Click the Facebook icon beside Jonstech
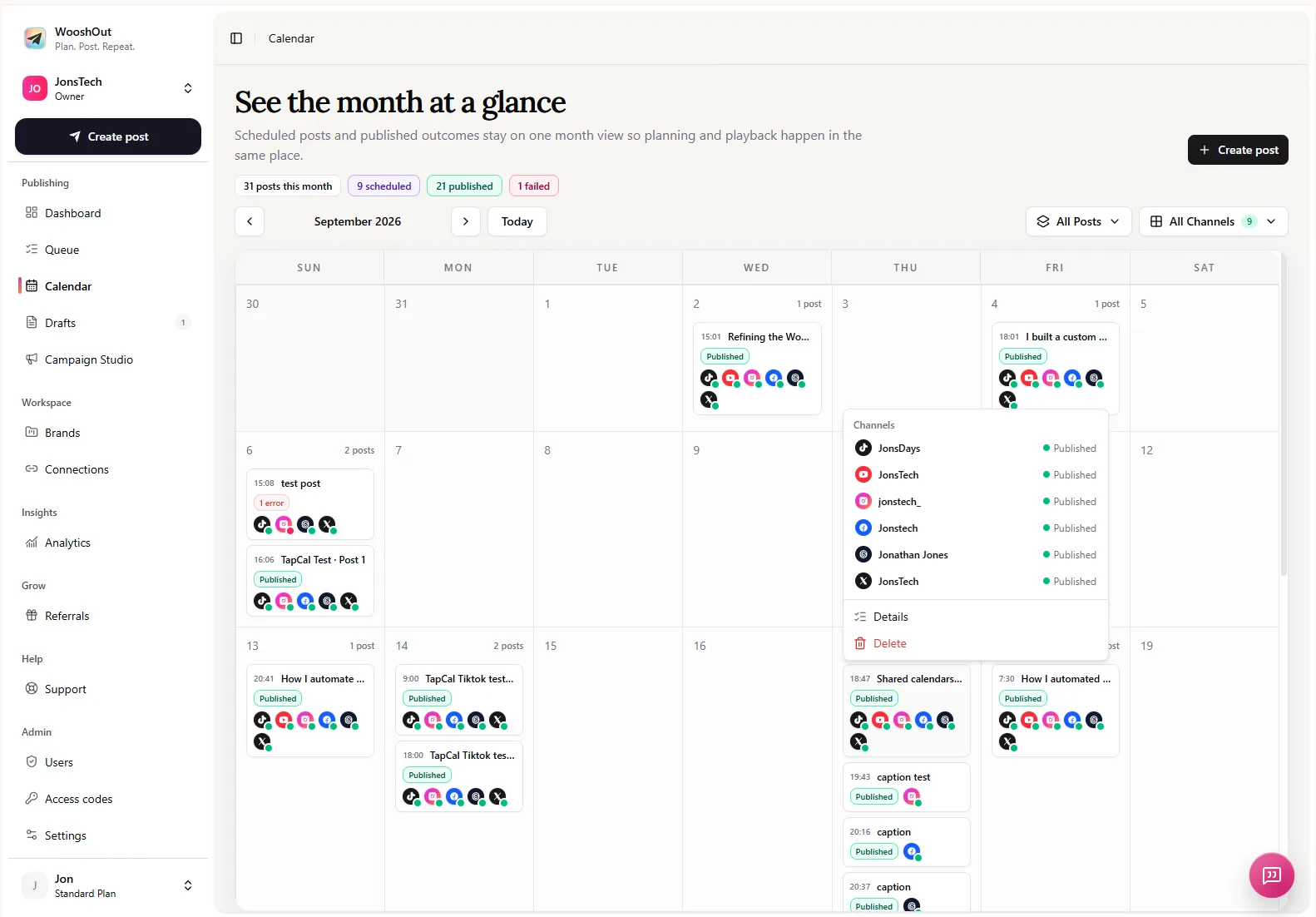The width and height of the screenshot is (1316, 917). pos(863,528)
